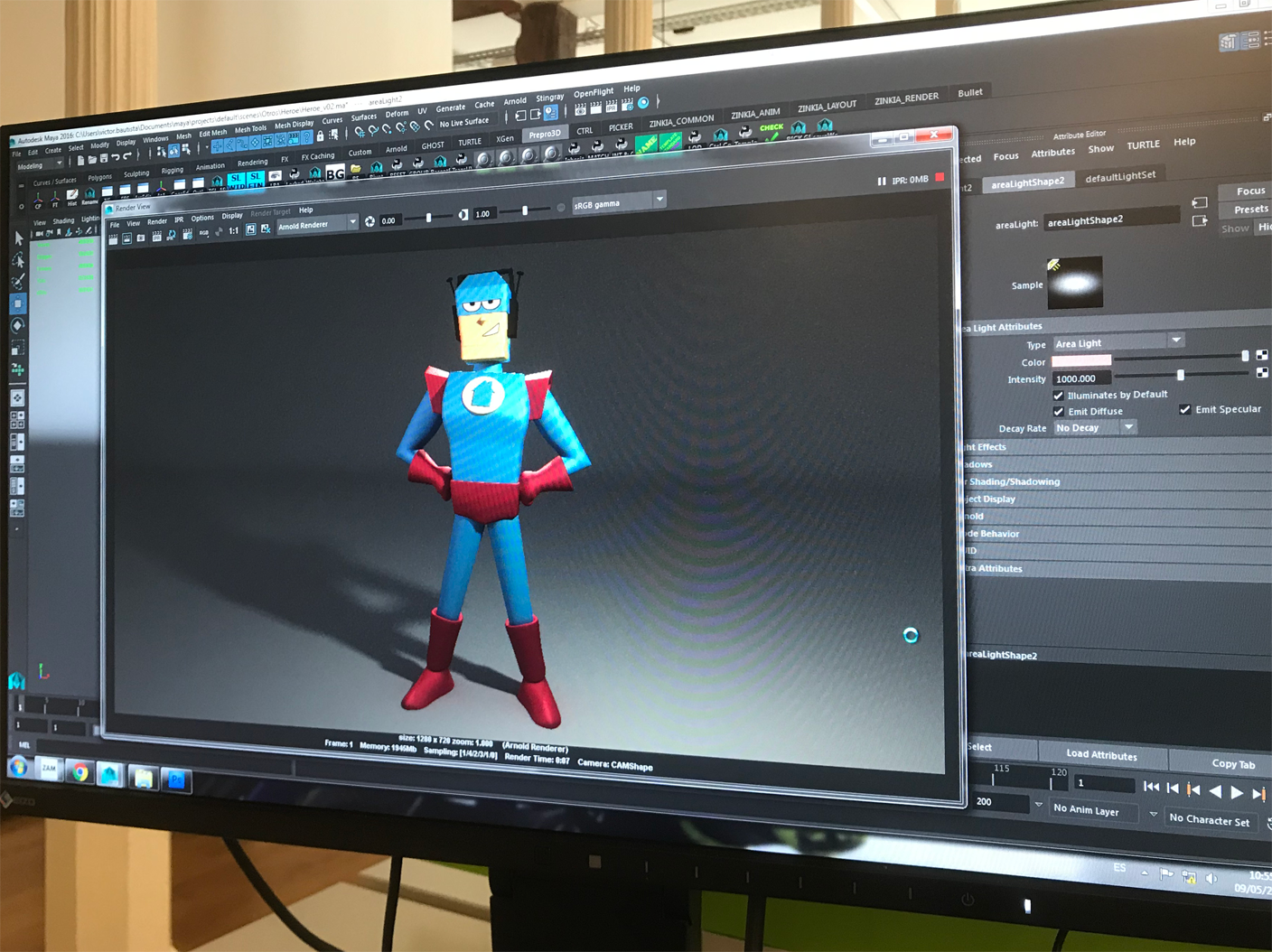The height and width of the screenshot is (952, 1272).
Task: Click the new scene icon in status line
Action: [80, 161]
